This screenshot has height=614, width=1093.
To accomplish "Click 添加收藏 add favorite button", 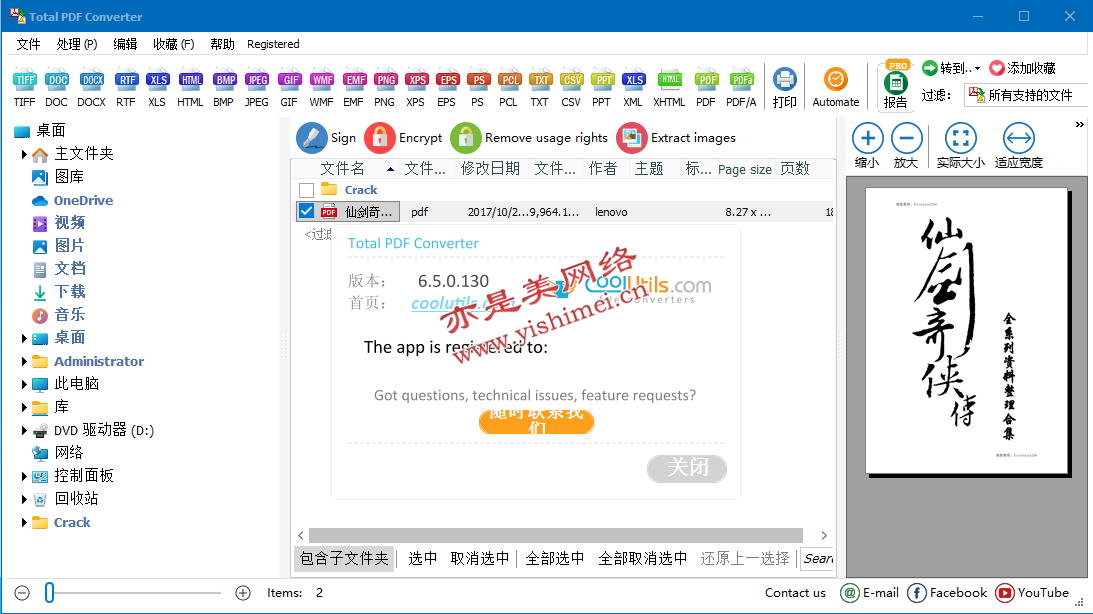I will (x=1023, y=68).
